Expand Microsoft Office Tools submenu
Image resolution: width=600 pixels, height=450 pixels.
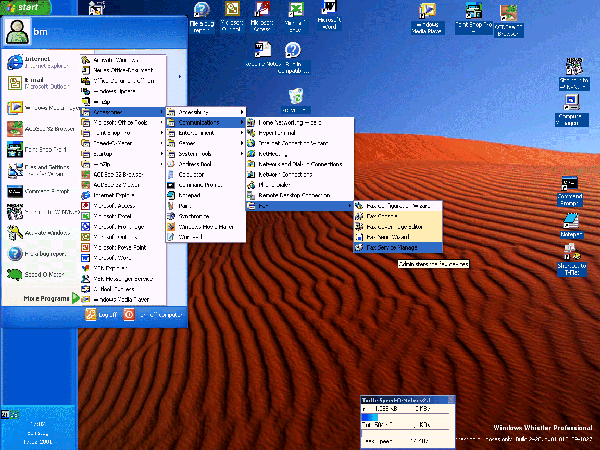tap(124, 122)
